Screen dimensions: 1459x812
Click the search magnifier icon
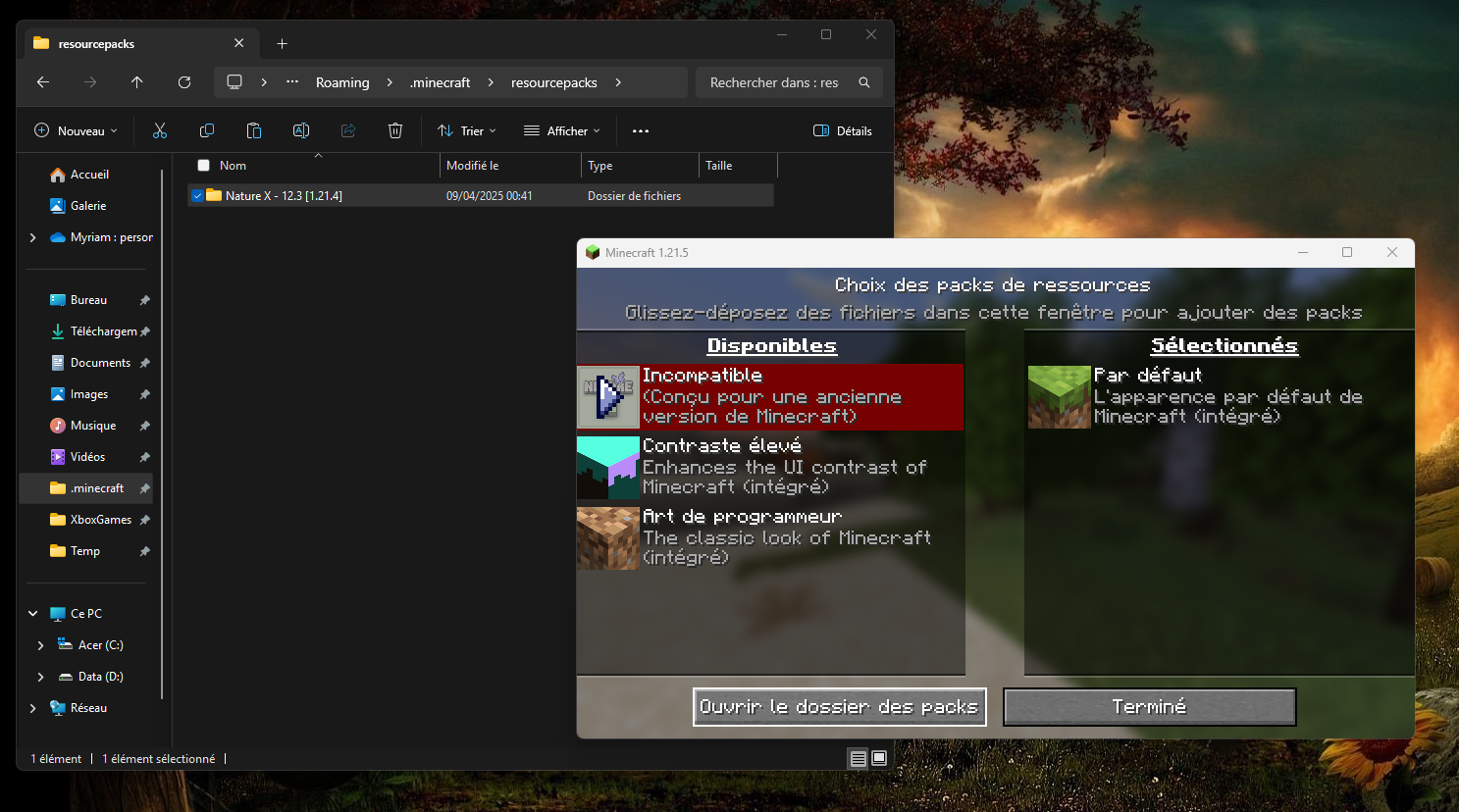864,82
